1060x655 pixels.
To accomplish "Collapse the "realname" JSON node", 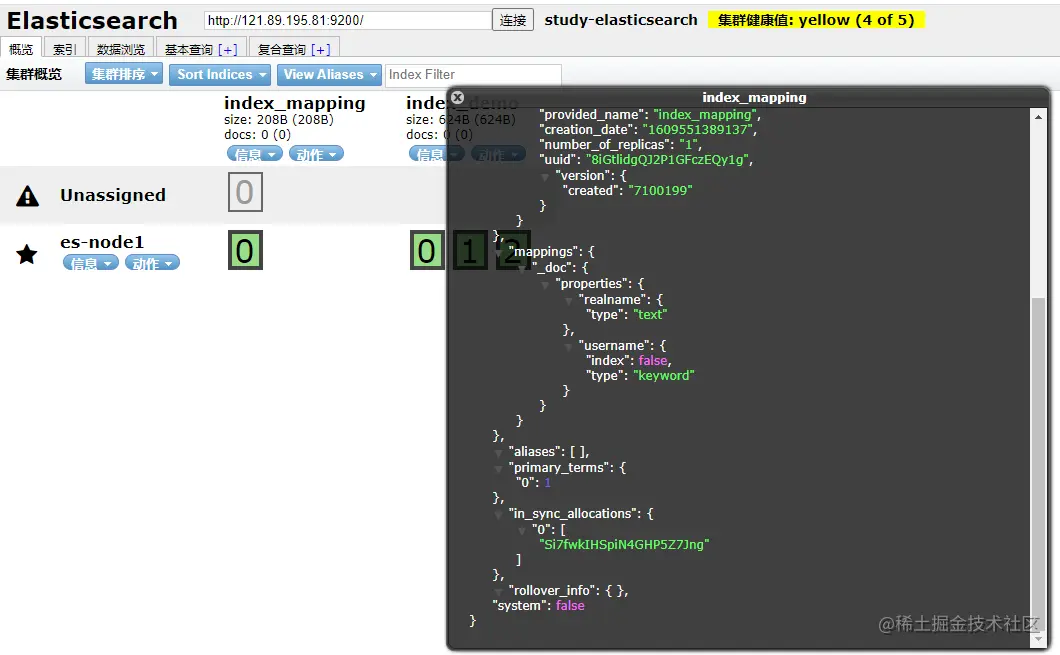I will (569, 300).
